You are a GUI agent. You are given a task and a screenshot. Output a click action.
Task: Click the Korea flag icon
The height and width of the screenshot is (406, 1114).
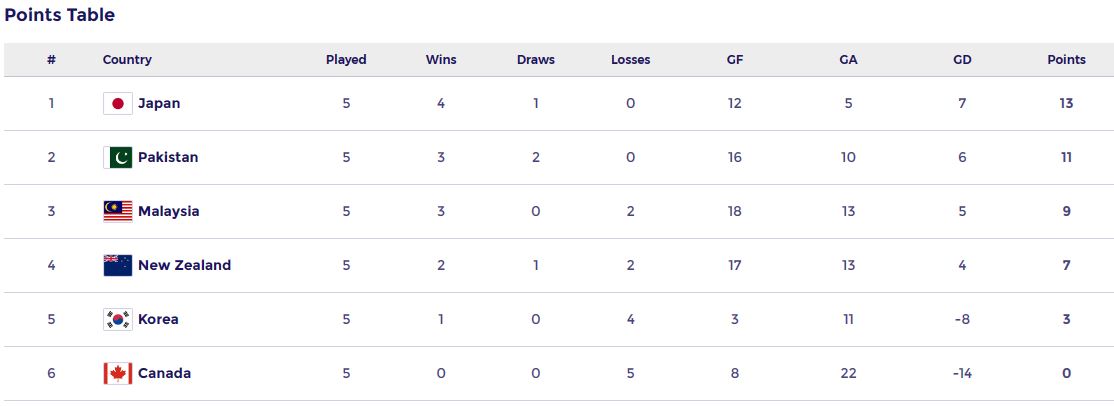(117, 319)
